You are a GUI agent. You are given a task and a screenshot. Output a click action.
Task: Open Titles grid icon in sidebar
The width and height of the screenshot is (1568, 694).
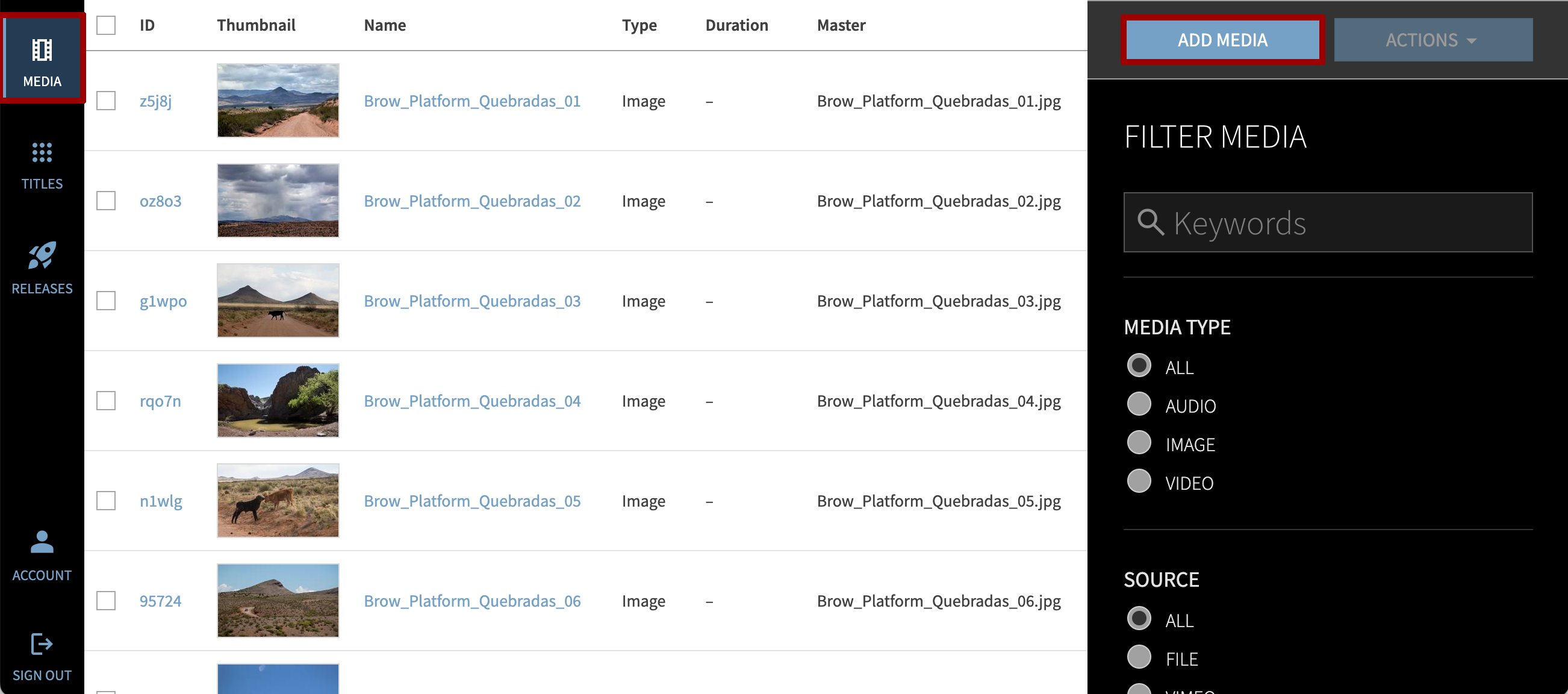click(42, 153)
